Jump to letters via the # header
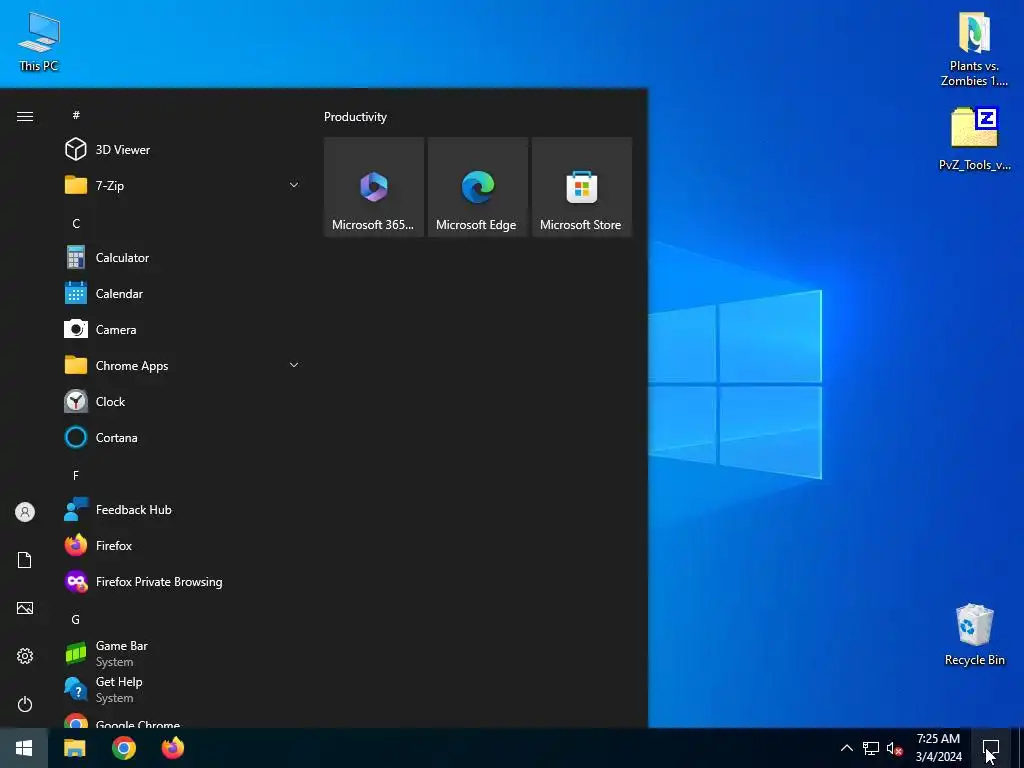 [76, 115]
